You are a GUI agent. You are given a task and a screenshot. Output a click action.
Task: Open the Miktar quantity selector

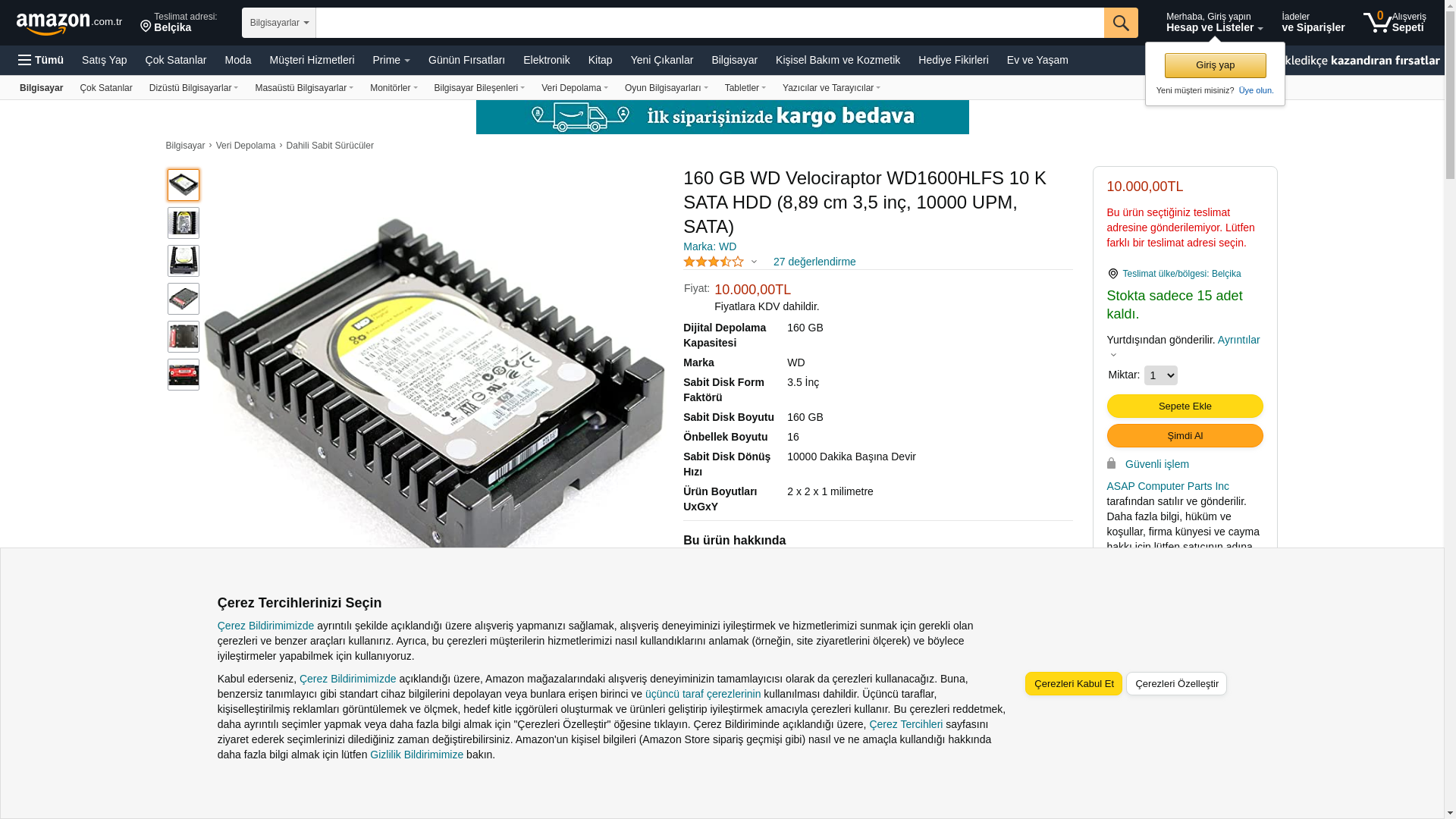pyautogui.click(x=1160, y=375)
